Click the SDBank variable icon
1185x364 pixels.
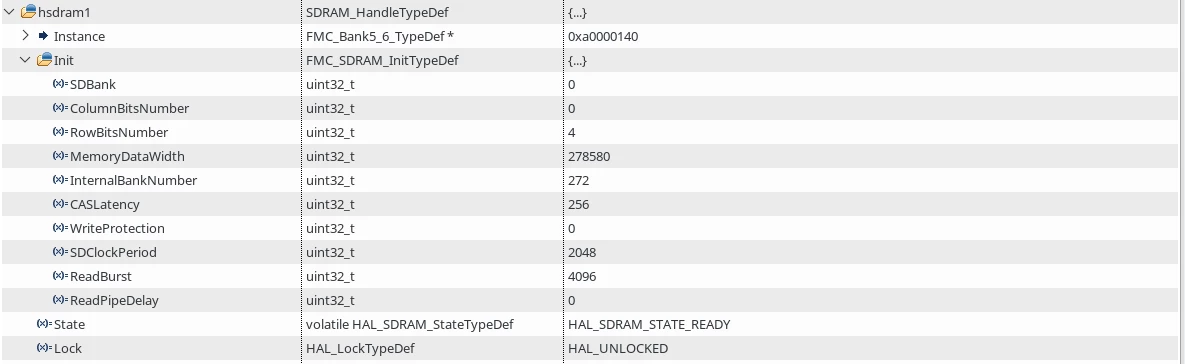(x=60, y=84)
